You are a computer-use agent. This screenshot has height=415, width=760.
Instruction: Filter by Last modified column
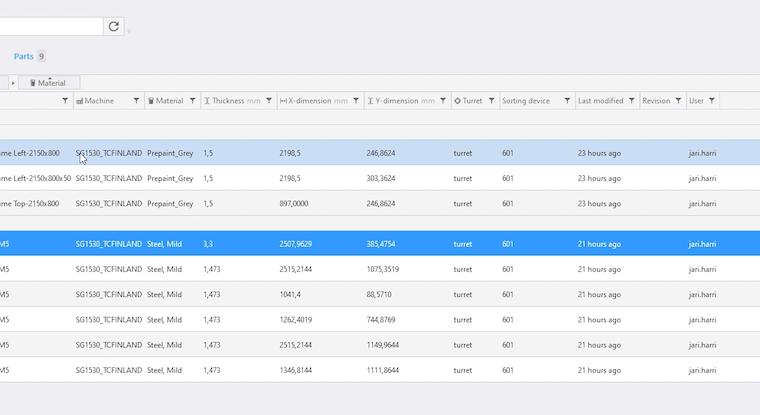point(632,101)
